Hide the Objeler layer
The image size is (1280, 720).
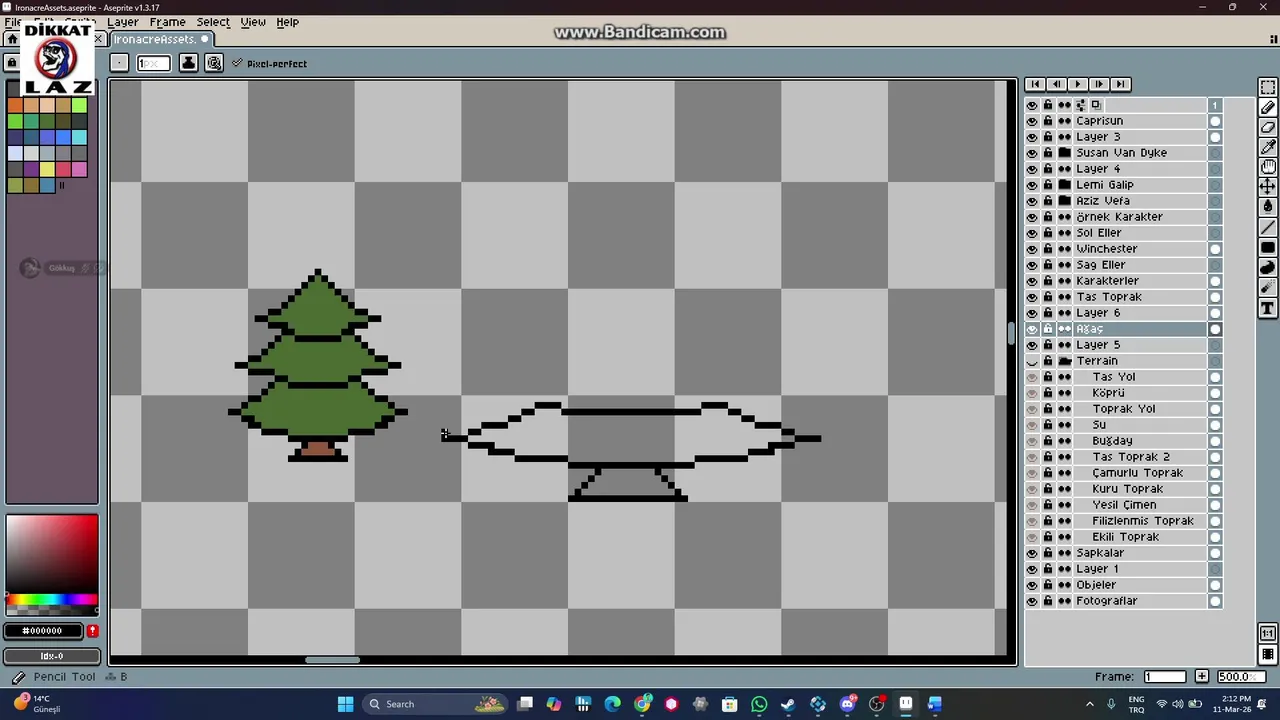pos(1032,585)
